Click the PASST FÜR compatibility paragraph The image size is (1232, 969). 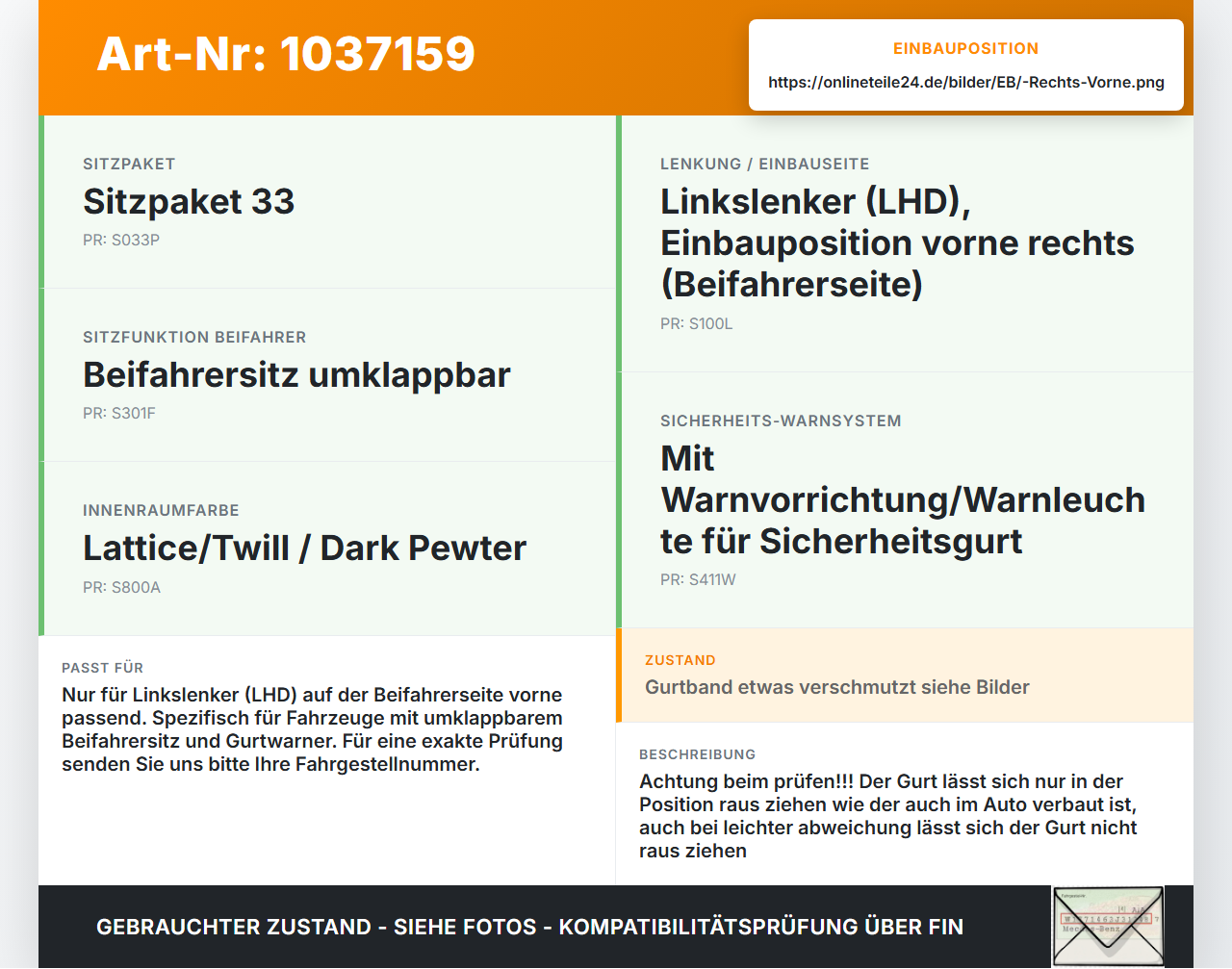point(312,729)
